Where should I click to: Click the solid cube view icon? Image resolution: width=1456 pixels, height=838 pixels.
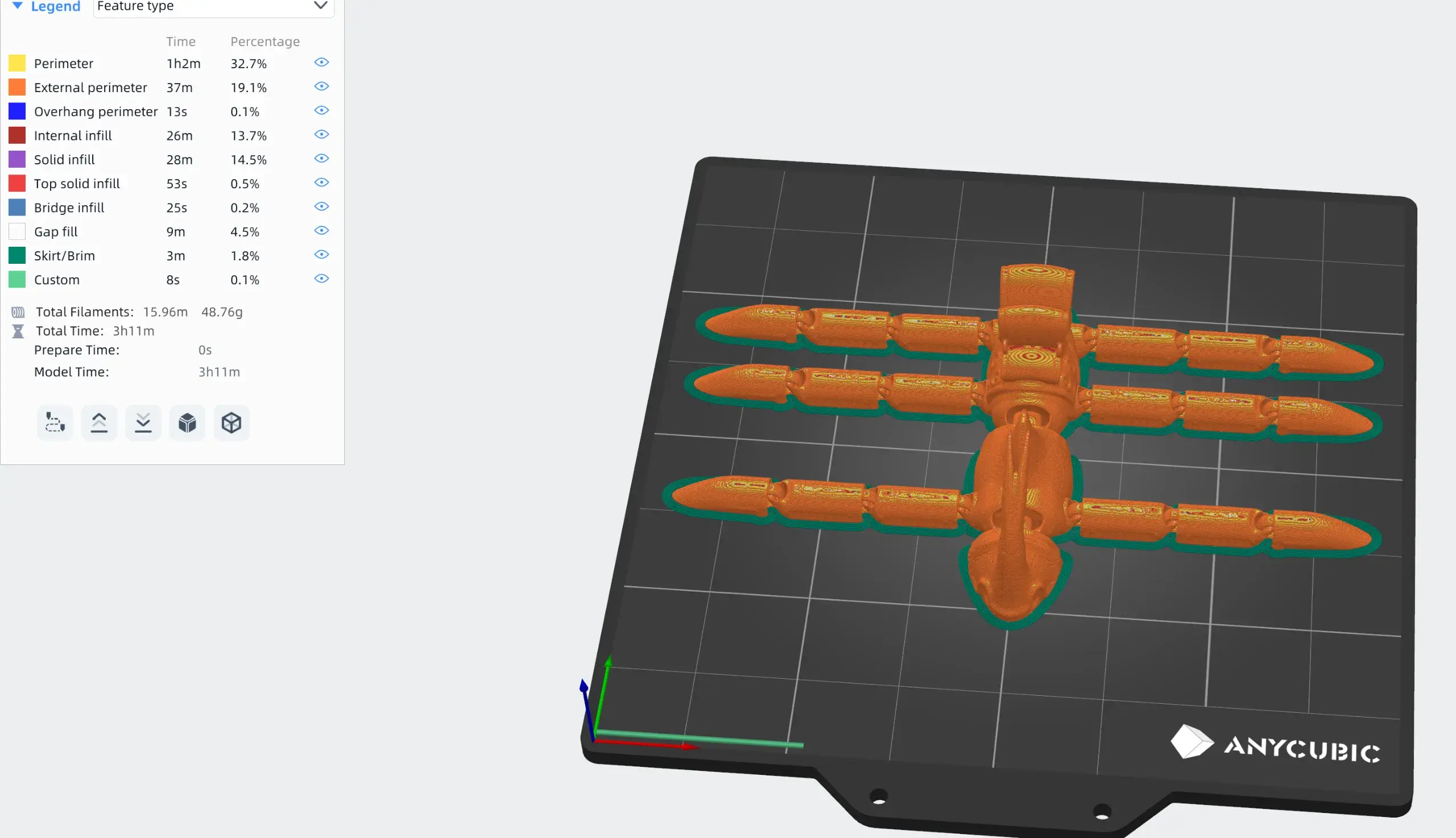[x=187, y=423]
